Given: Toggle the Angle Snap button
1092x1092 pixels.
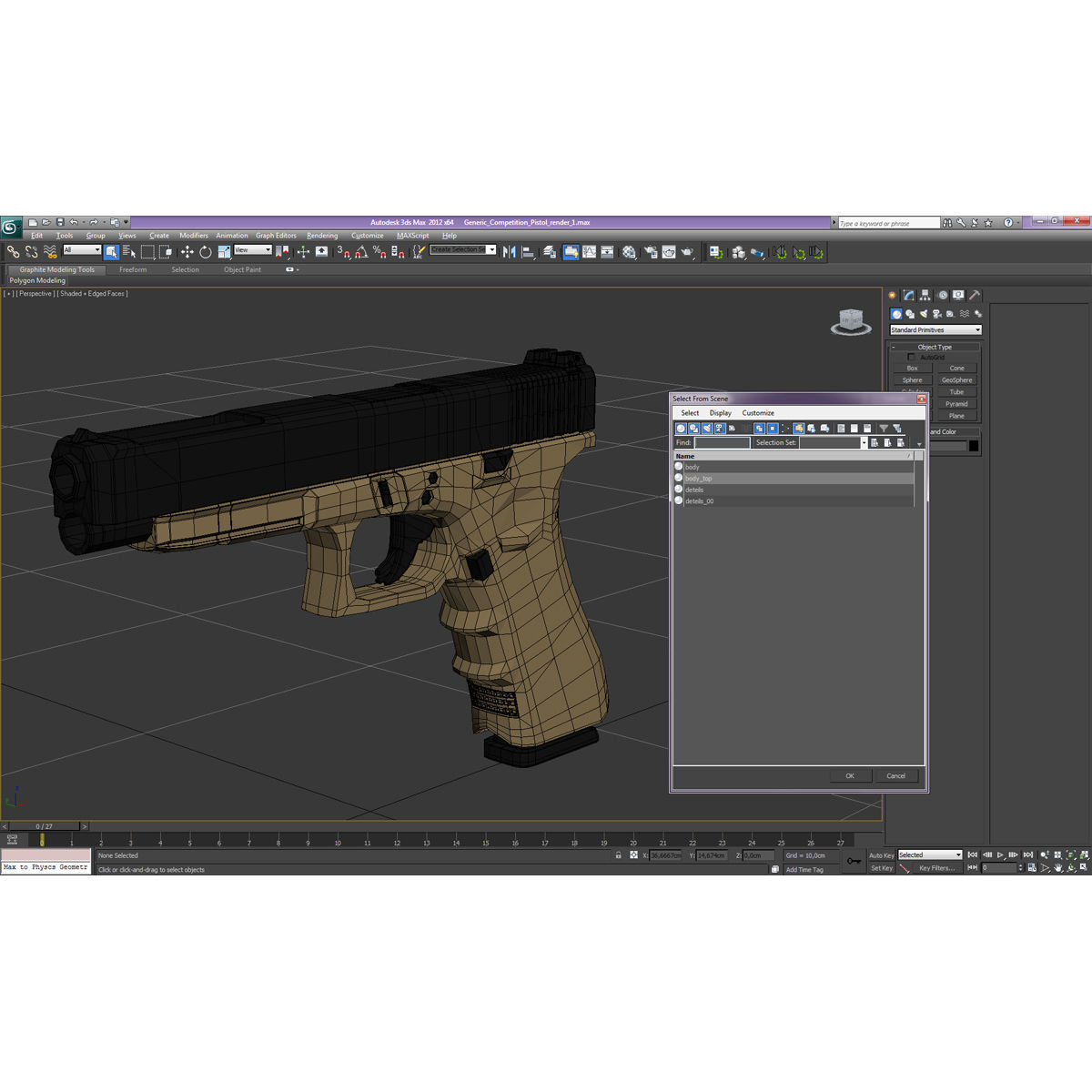Looking at the screenshot, I should [x=361, y=252].
